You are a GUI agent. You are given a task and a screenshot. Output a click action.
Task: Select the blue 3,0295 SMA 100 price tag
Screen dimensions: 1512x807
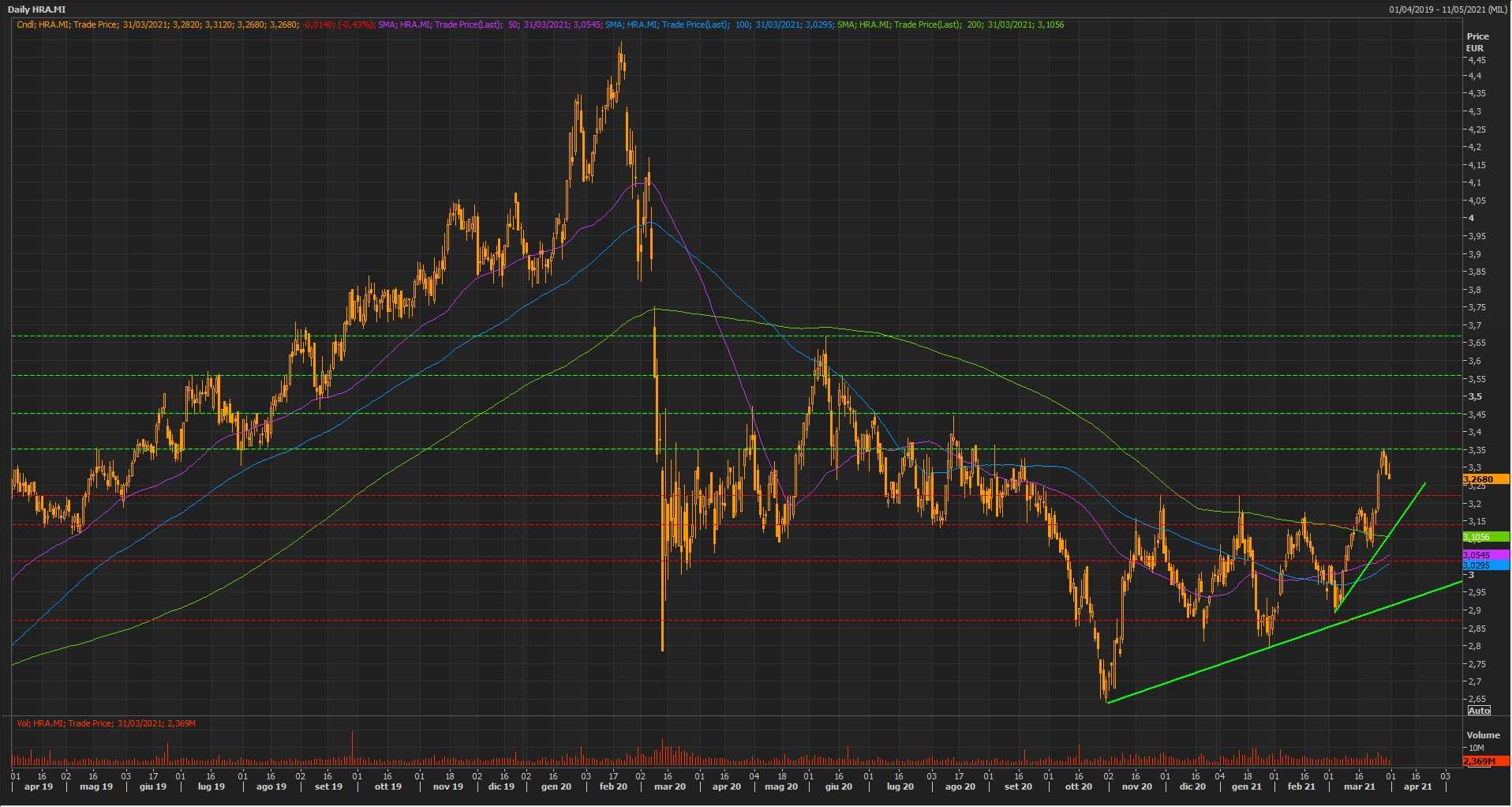click(x=1484, y=565)
